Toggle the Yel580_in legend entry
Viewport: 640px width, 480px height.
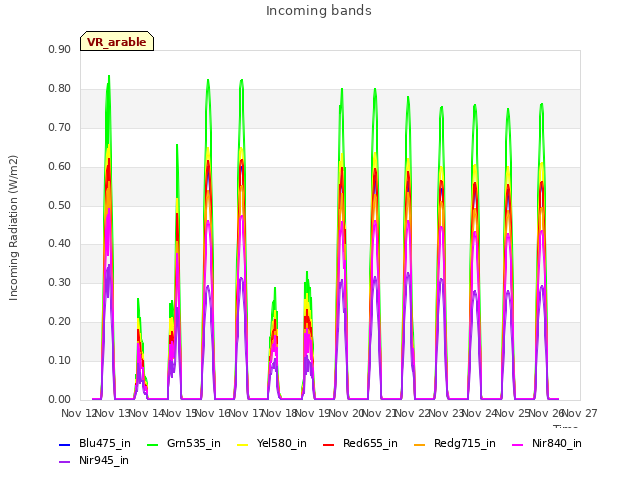[272, 443]
